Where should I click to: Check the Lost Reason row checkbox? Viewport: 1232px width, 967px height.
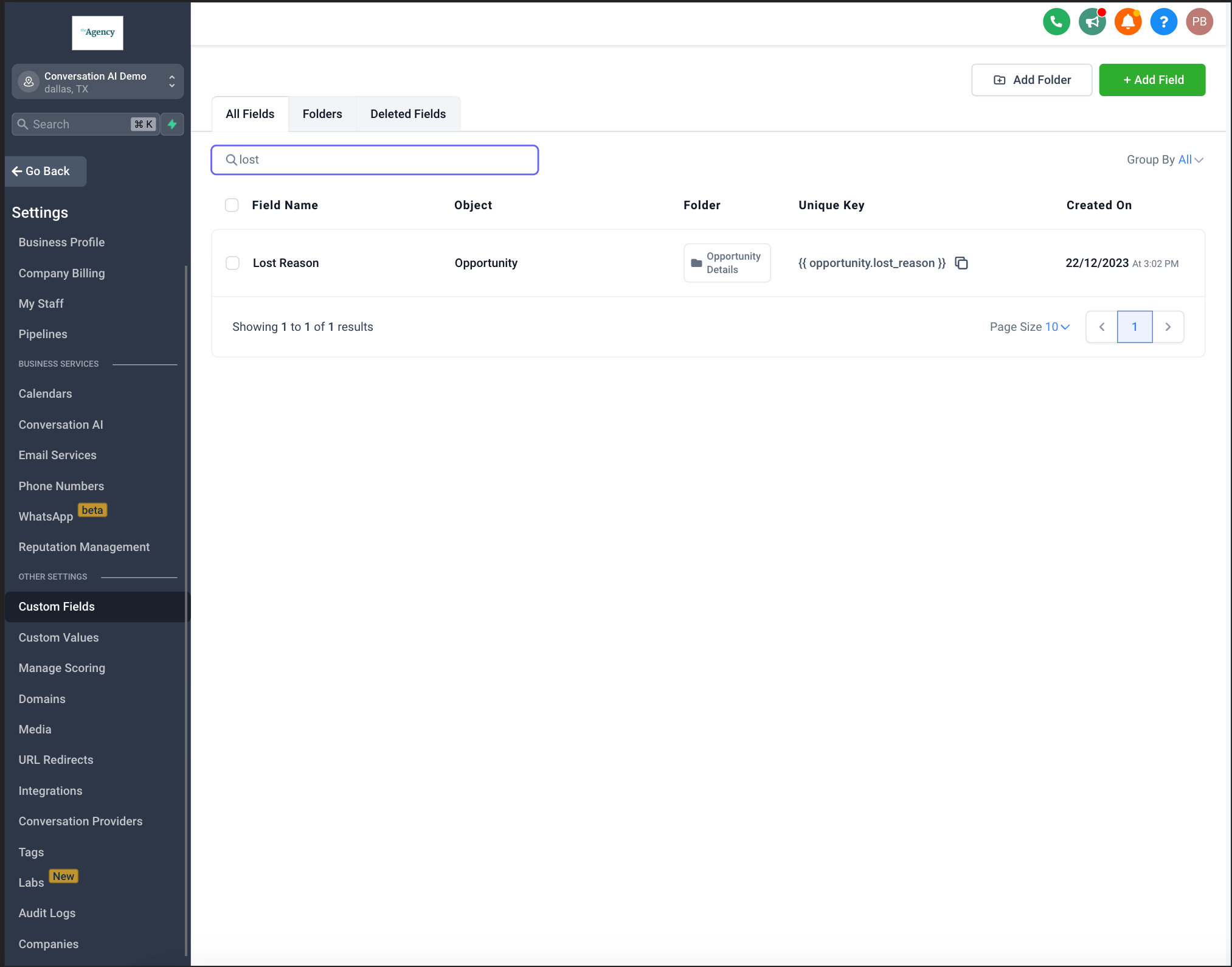click(232, 263)
